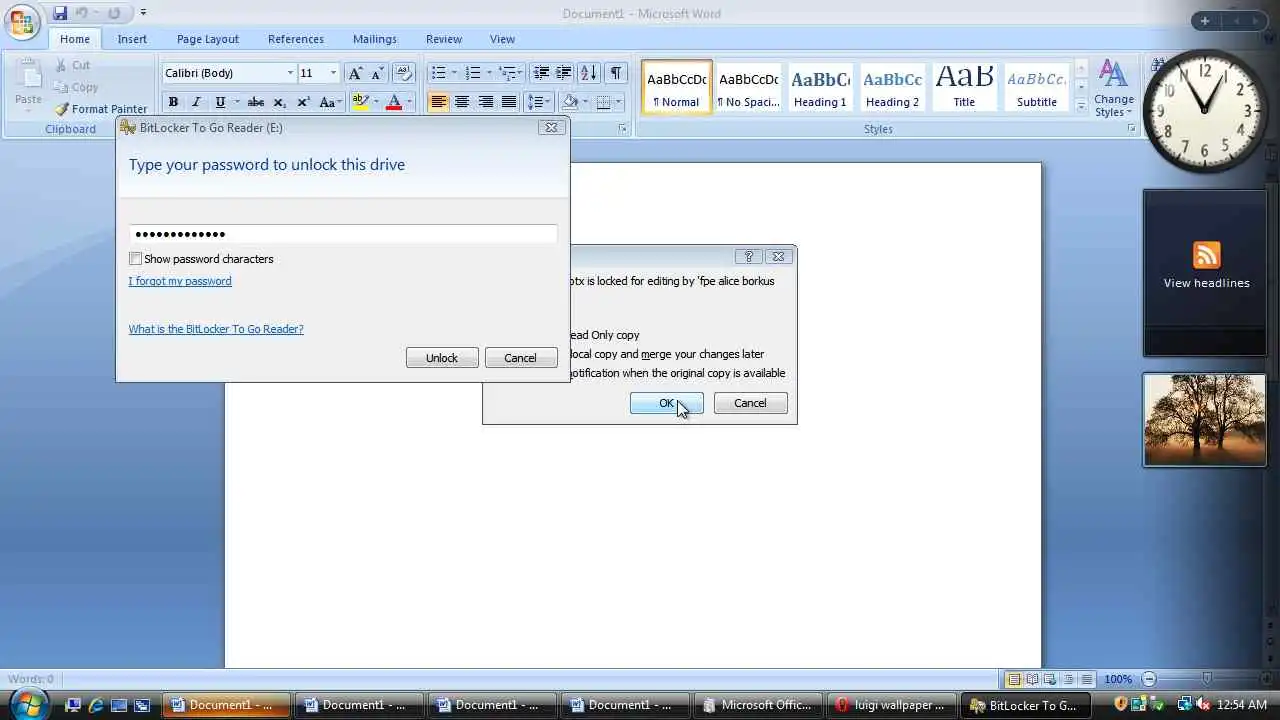Click the Unlock button

click(x=442, y=358)
